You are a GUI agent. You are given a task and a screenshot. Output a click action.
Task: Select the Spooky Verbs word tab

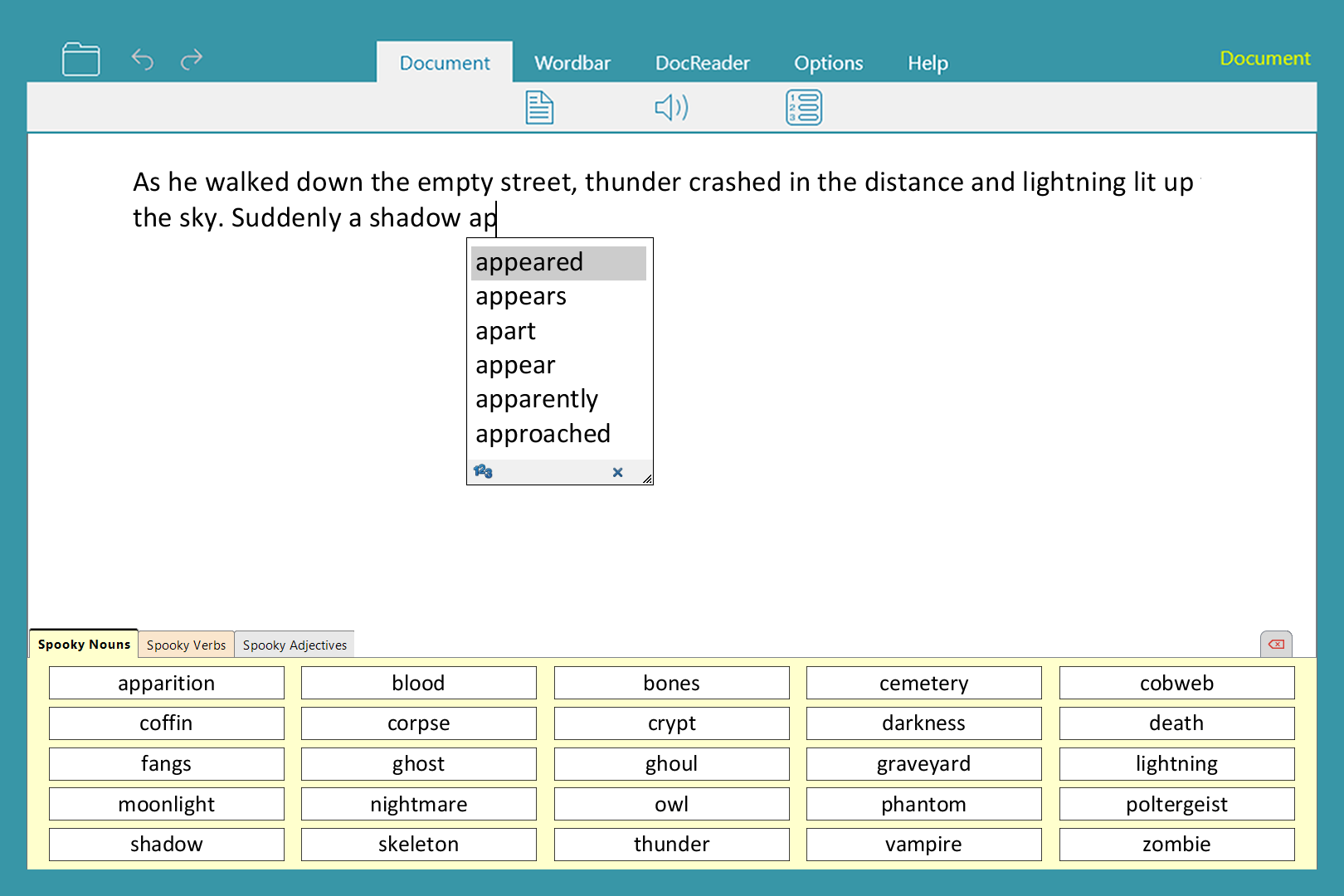coord(186,645)
